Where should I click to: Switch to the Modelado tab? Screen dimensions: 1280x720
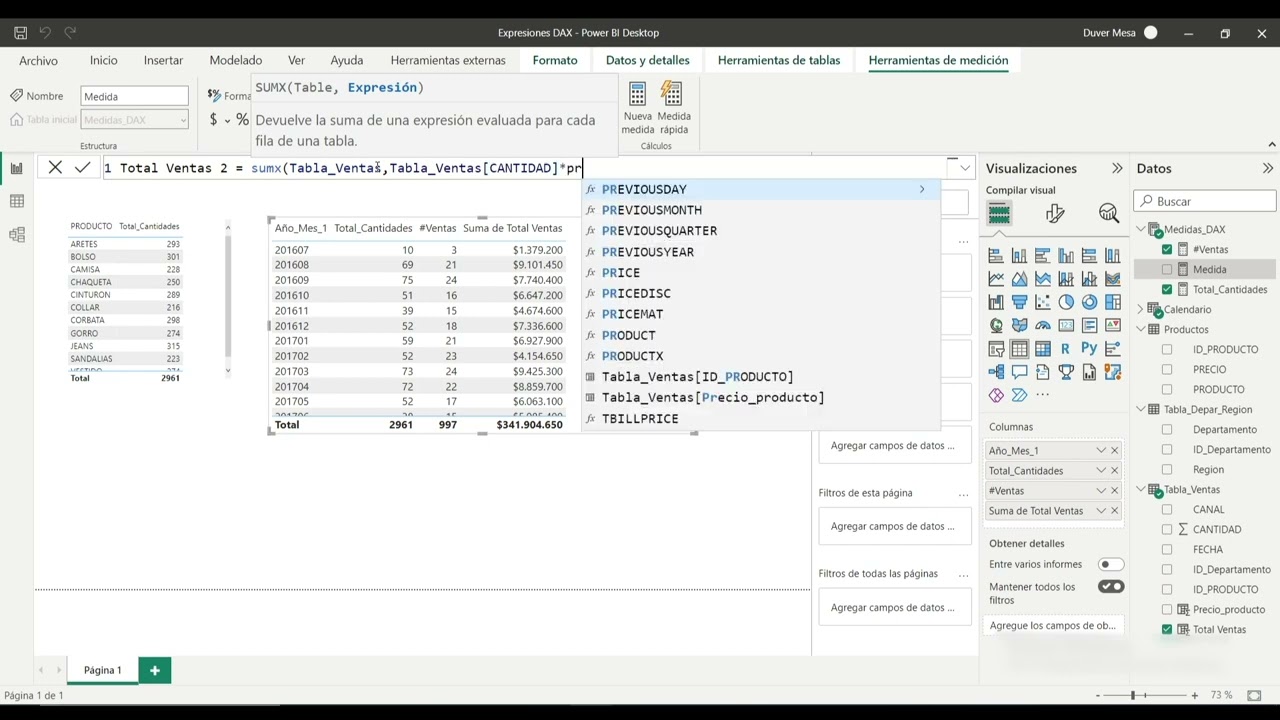(x=236, y=61)
